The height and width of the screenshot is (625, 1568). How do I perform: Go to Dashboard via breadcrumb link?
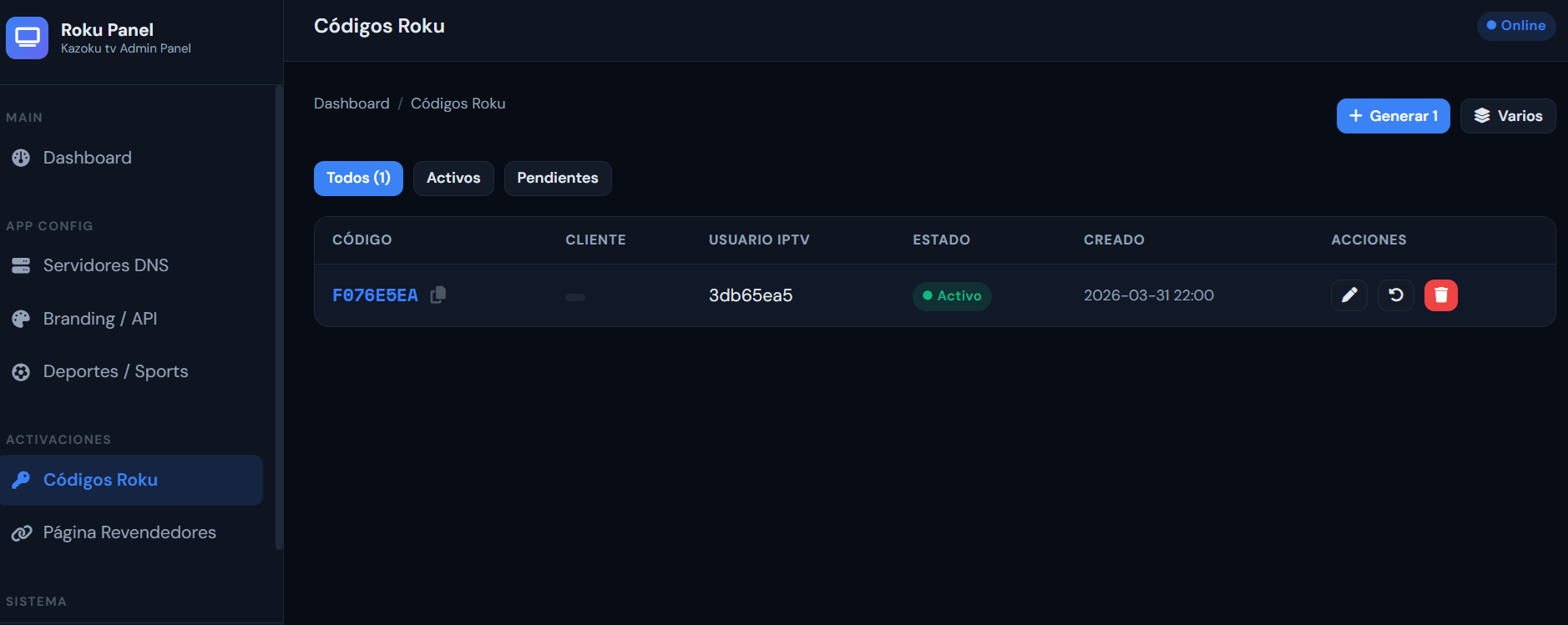pyautogui.click(x=352, y=103)
